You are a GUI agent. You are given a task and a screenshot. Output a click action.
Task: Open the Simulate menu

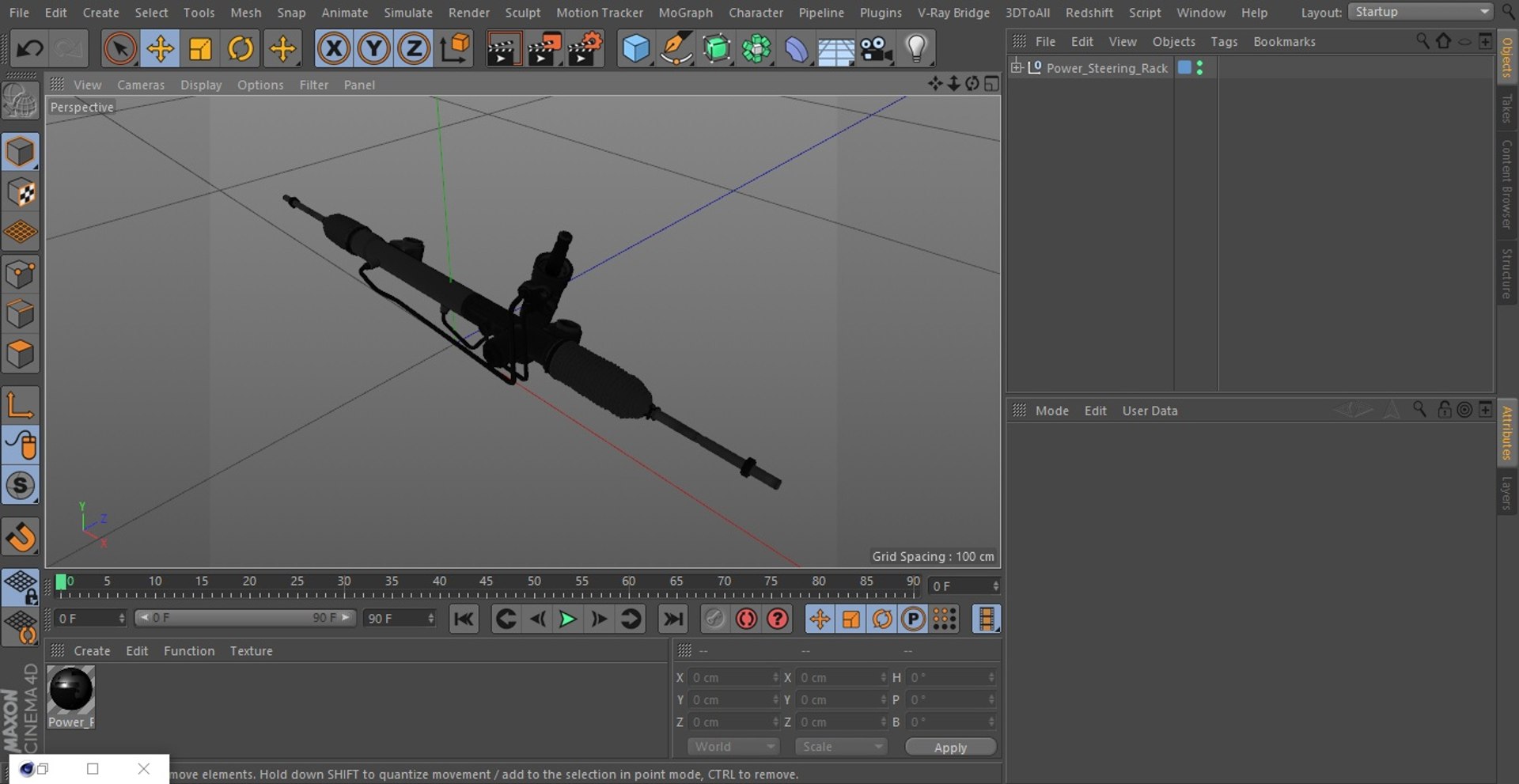click(408, 13)
